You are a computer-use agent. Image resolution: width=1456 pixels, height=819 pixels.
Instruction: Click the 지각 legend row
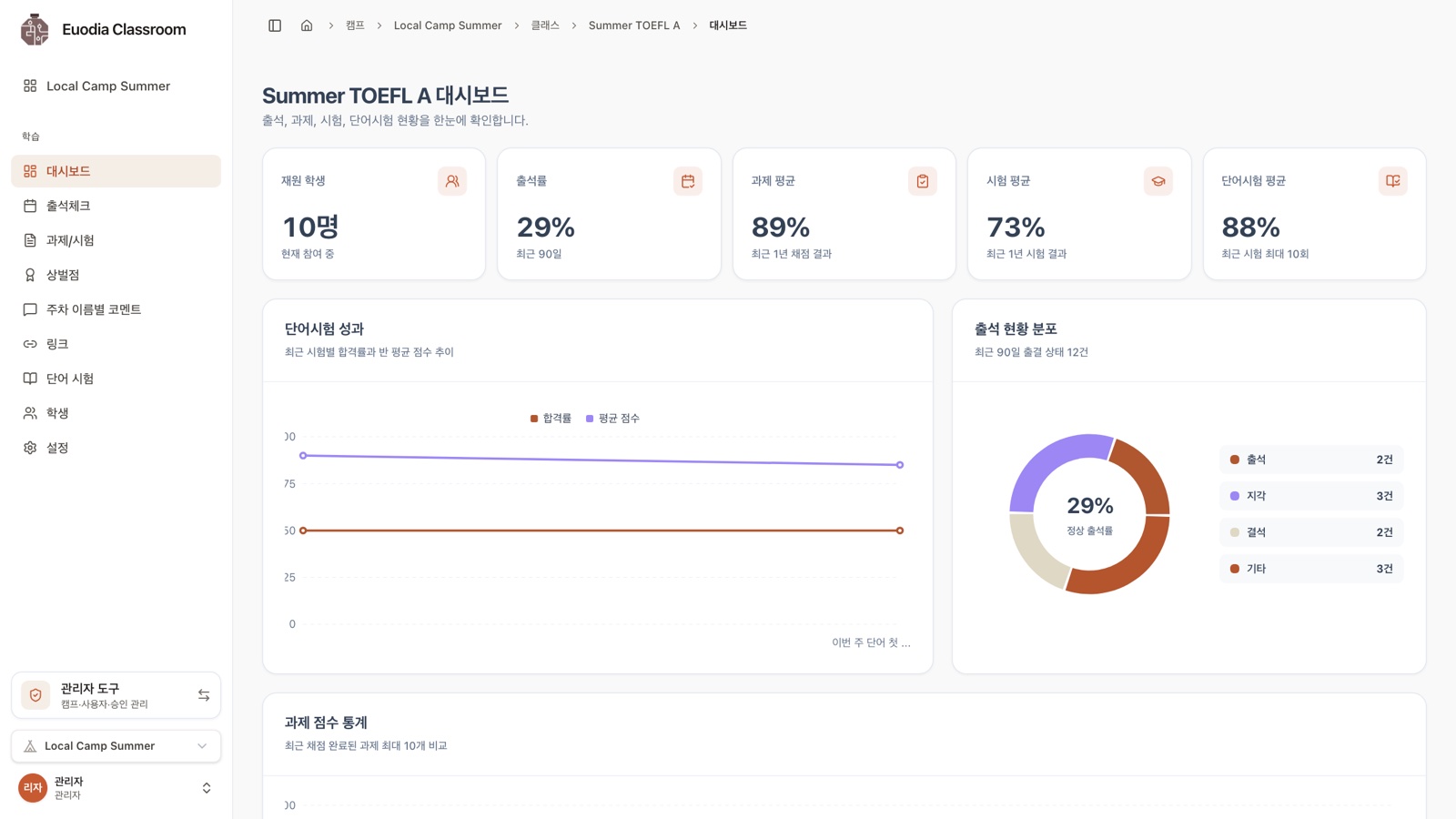1311,496
